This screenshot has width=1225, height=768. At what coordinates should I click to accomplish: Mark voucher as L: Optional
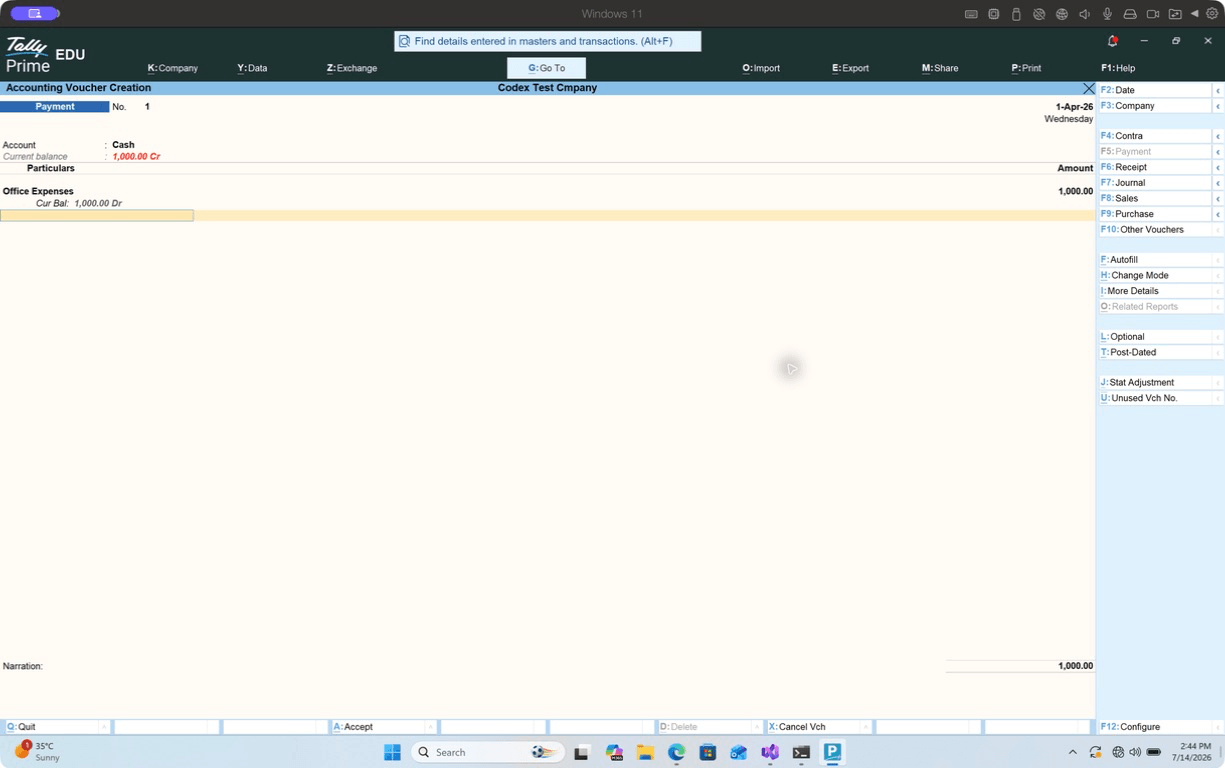[1155, 337]
